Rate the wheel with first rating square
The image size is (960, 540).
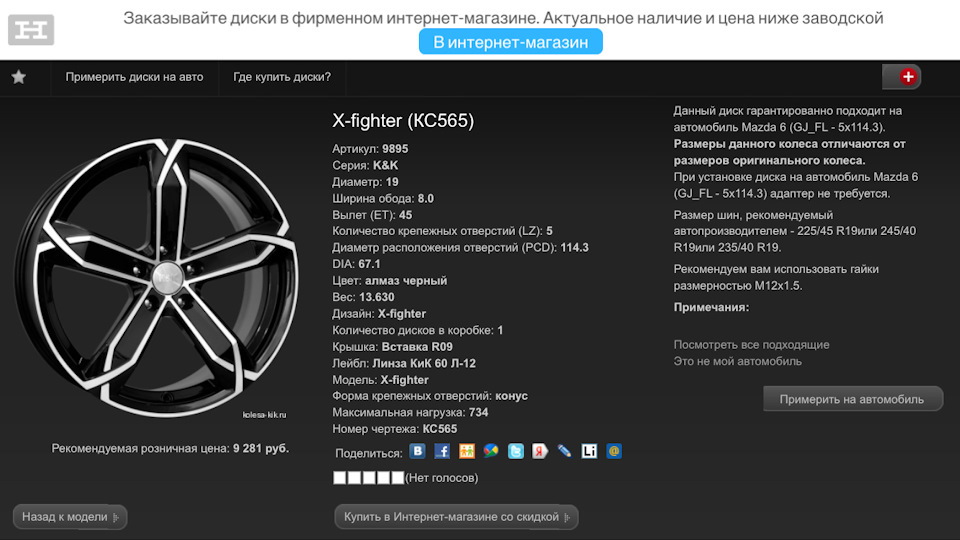coord(340,478)
